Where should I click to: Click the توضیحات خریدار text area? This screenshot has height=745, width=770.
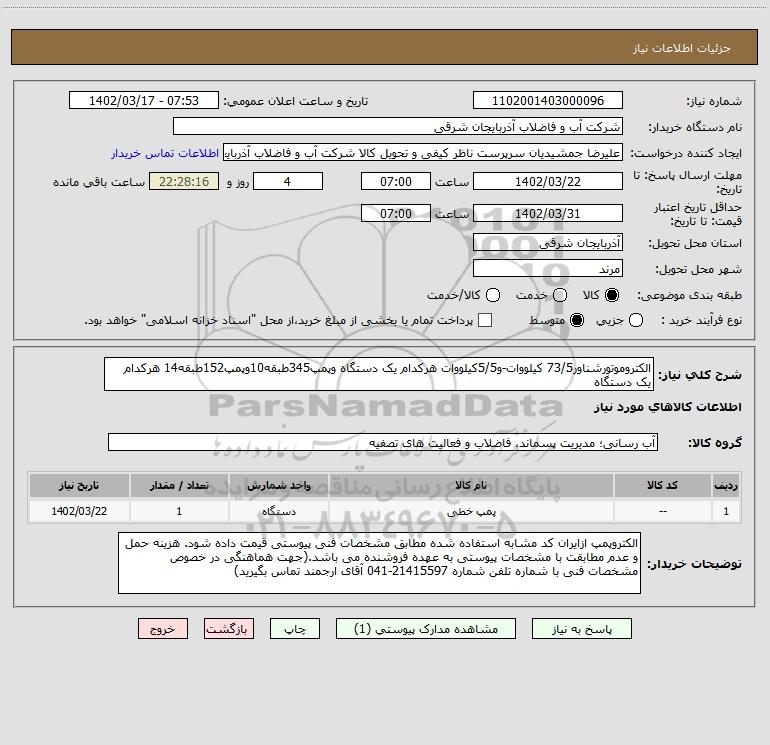[379, 563]
